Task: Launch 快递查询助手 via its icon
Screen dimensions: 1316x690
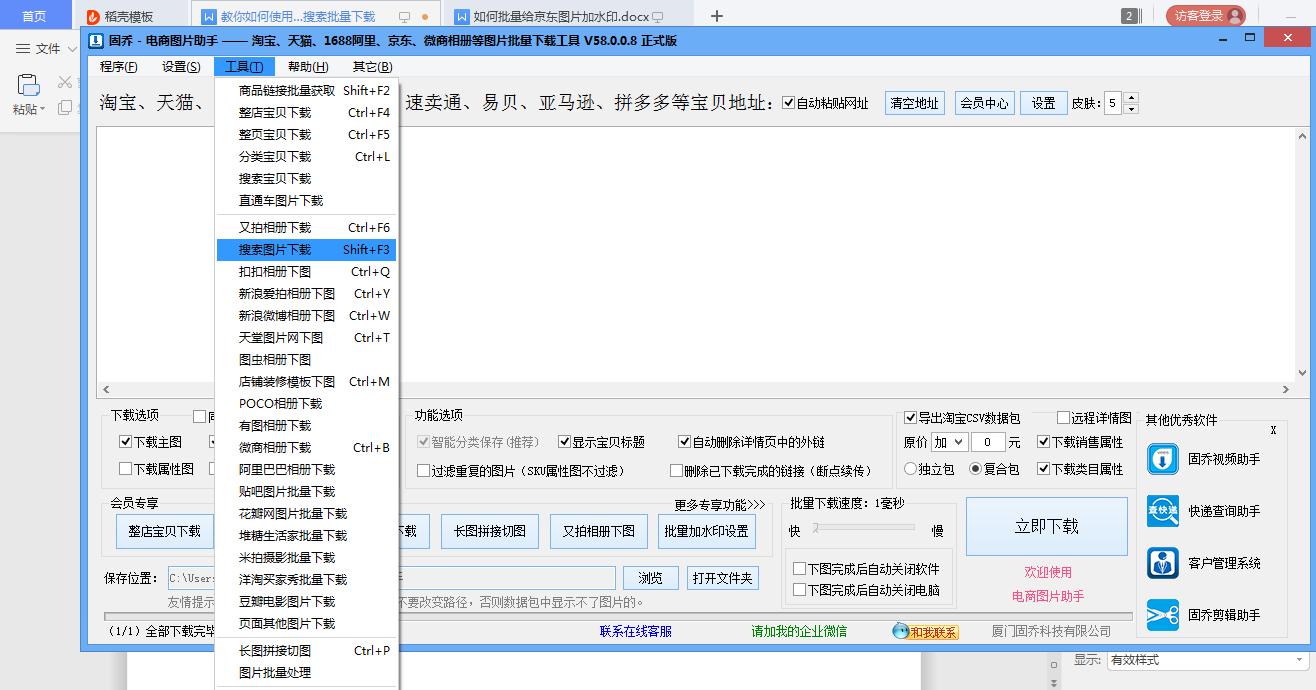Action: [x=1163, y=511]
